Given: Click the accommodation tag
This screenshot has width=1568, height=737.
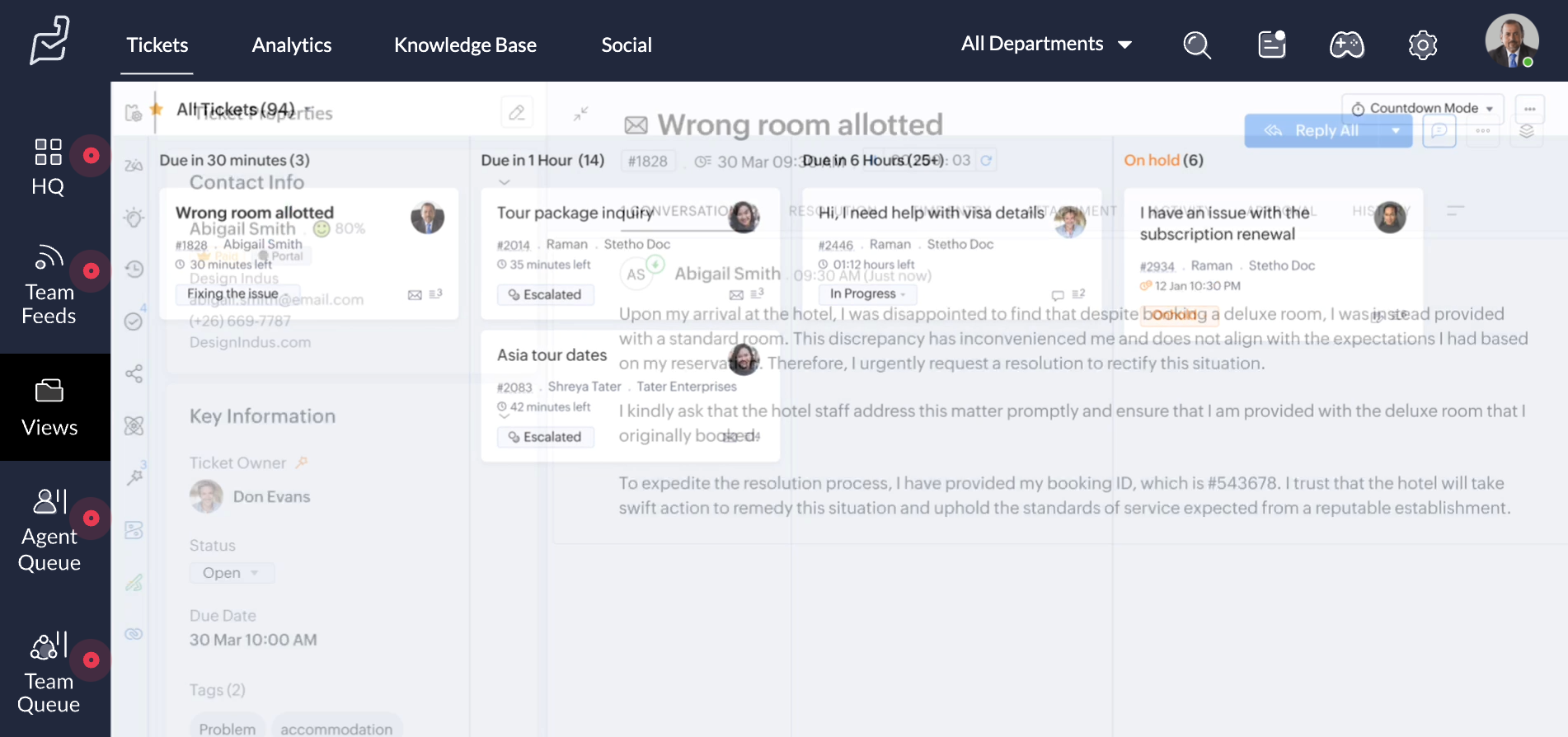Looking at the screenshot, I should (336, 729).
